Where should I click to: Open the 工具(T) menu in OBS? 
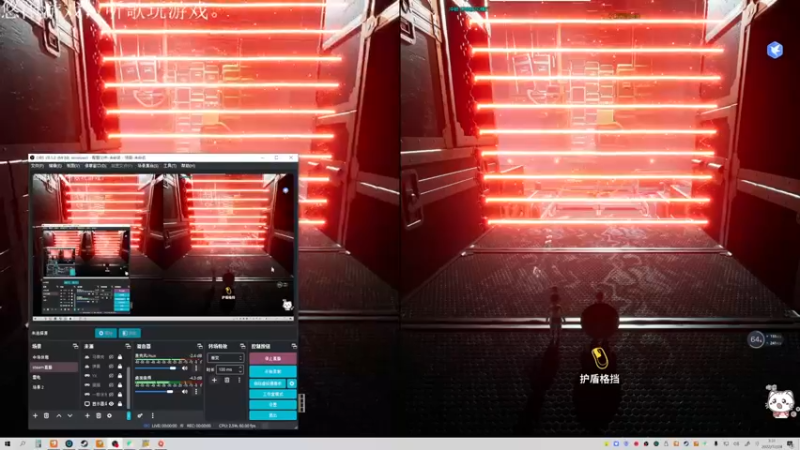point(169,166)
